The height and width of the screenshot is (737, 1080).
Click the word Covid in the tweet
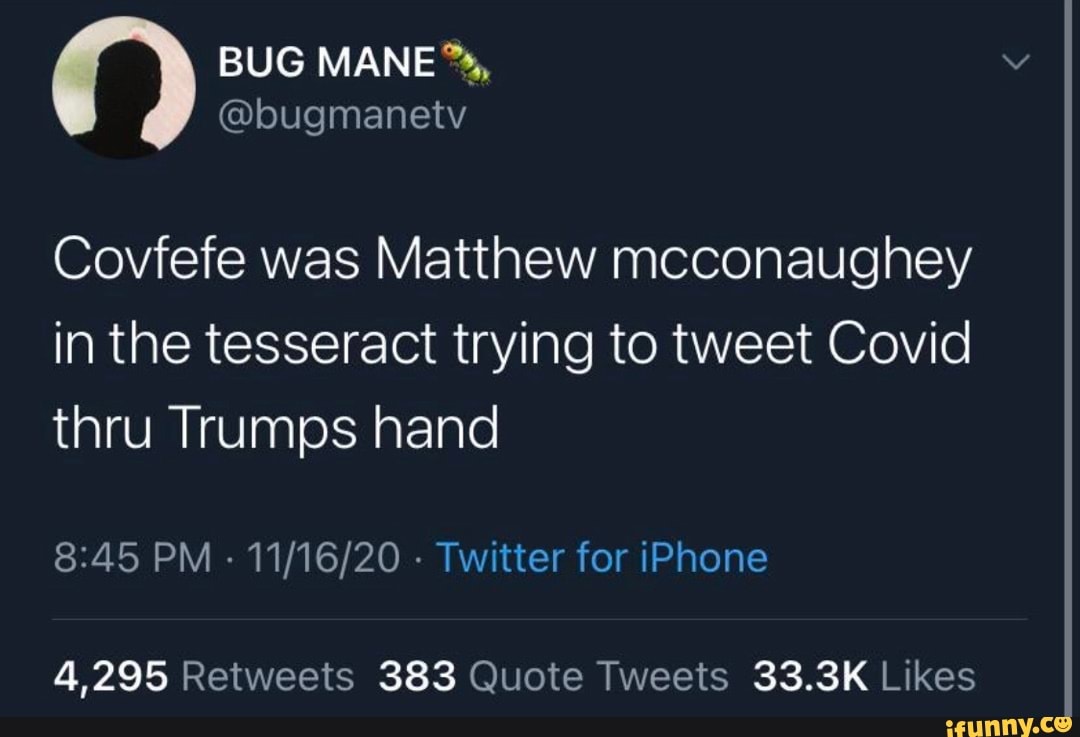(900, 342)
